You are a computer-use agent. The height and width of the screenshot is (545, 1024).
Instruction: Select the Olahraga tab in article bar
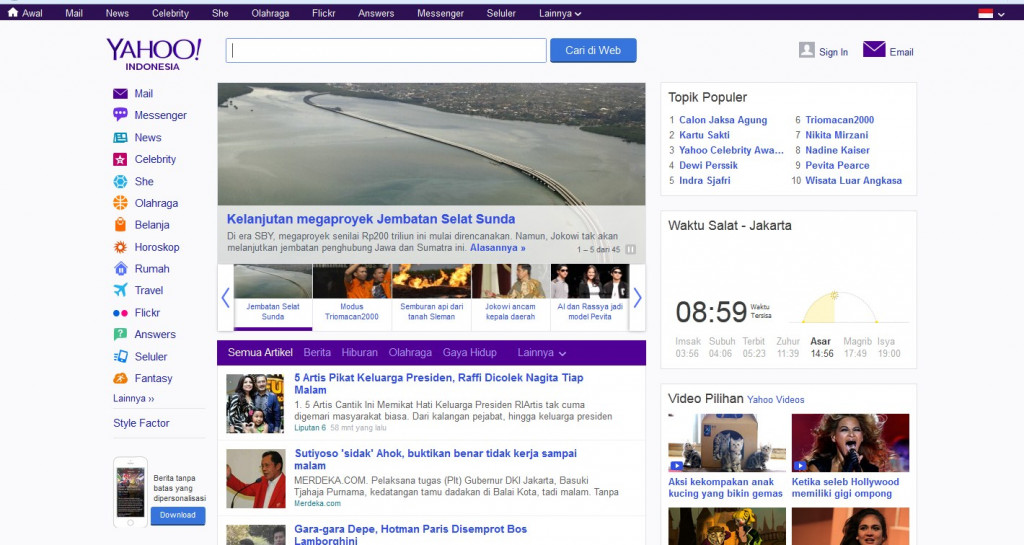click(x=410, y=353)
